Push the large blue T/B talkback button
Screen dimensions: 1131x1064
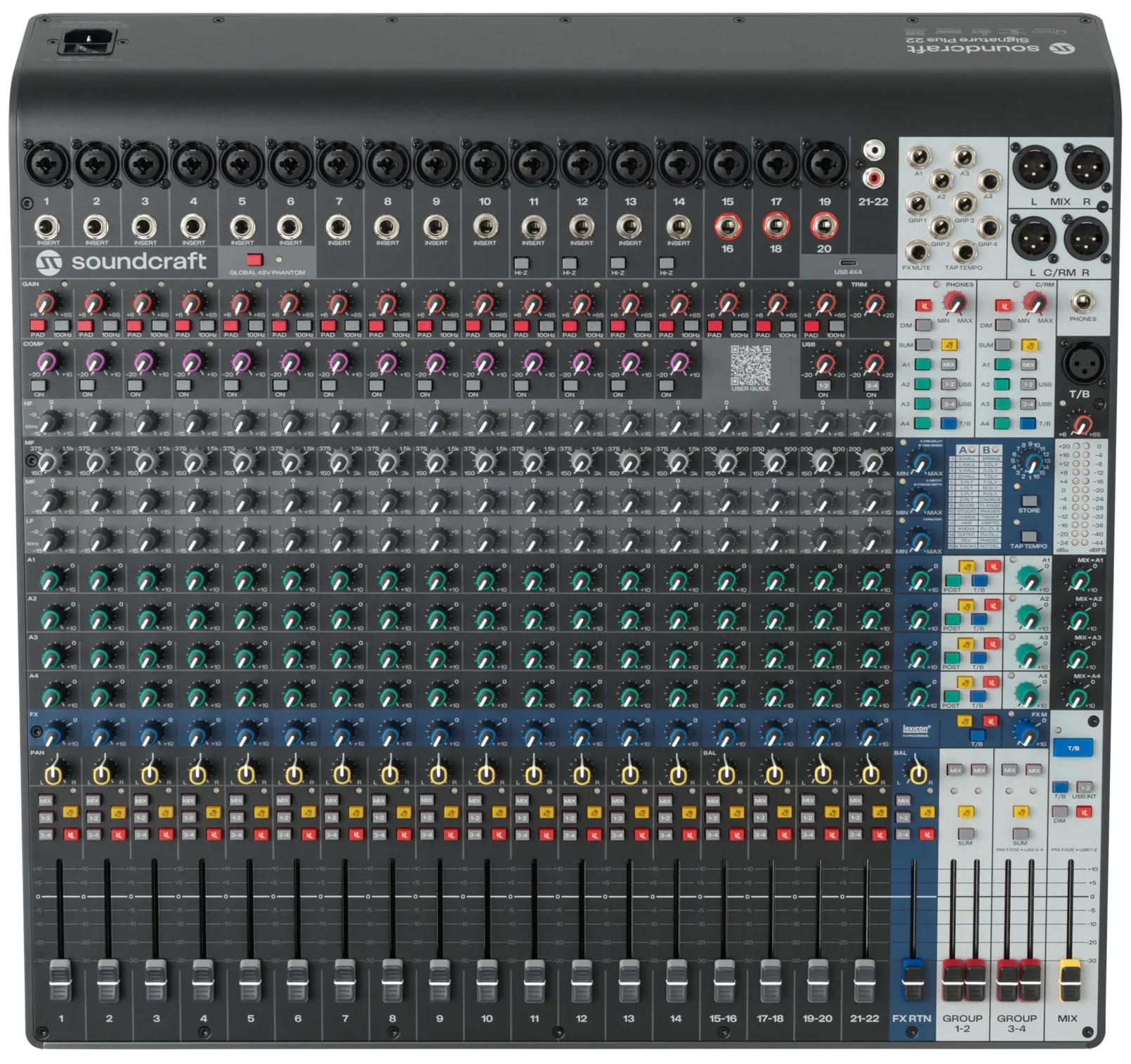coord(1073,749)
